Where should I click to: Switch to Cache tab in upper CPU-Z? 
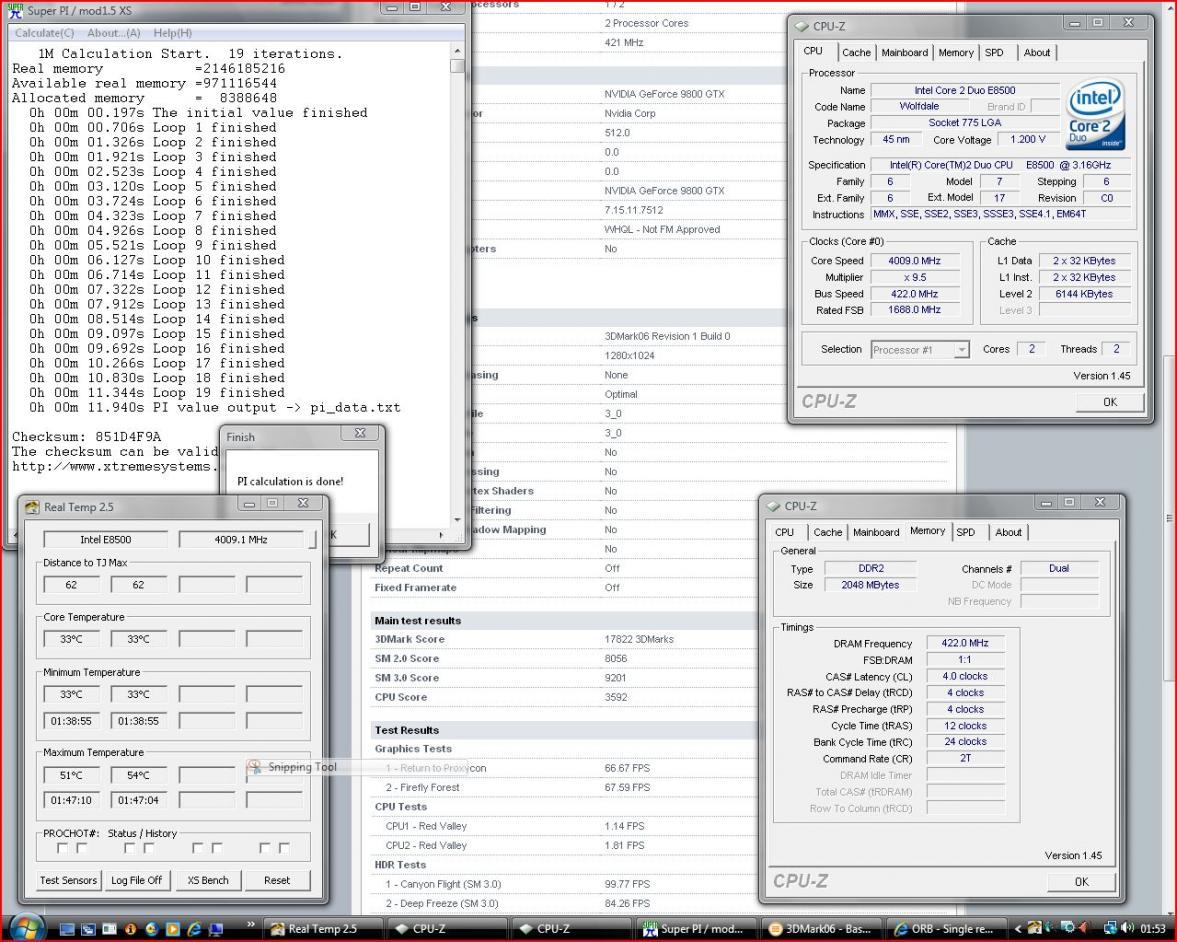tap(856, 53)
